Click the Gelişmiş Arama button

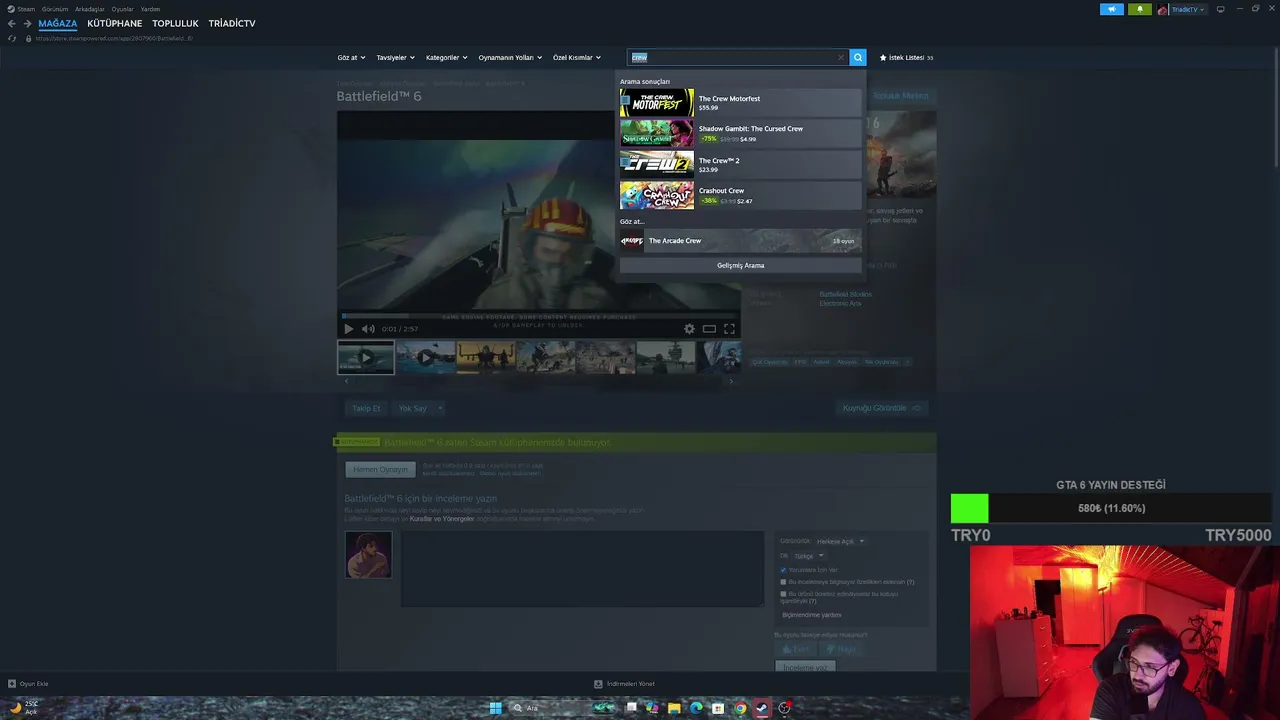(740, 265)
